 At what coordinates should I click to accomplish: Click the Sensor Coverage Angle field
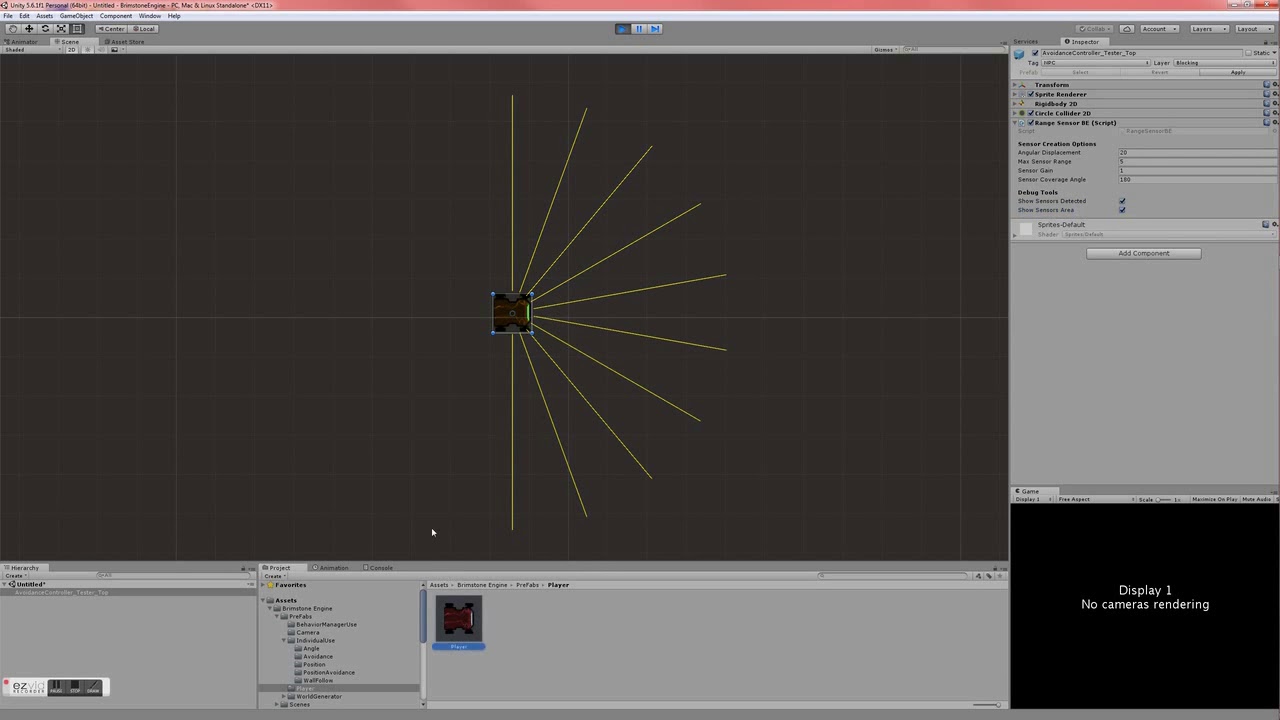point(1197,179)
